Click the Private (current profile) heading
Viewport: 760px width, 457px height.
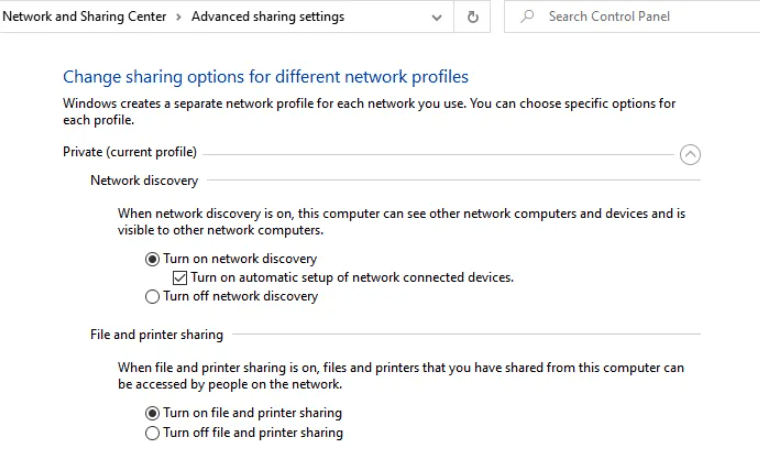tap(130, 152)
